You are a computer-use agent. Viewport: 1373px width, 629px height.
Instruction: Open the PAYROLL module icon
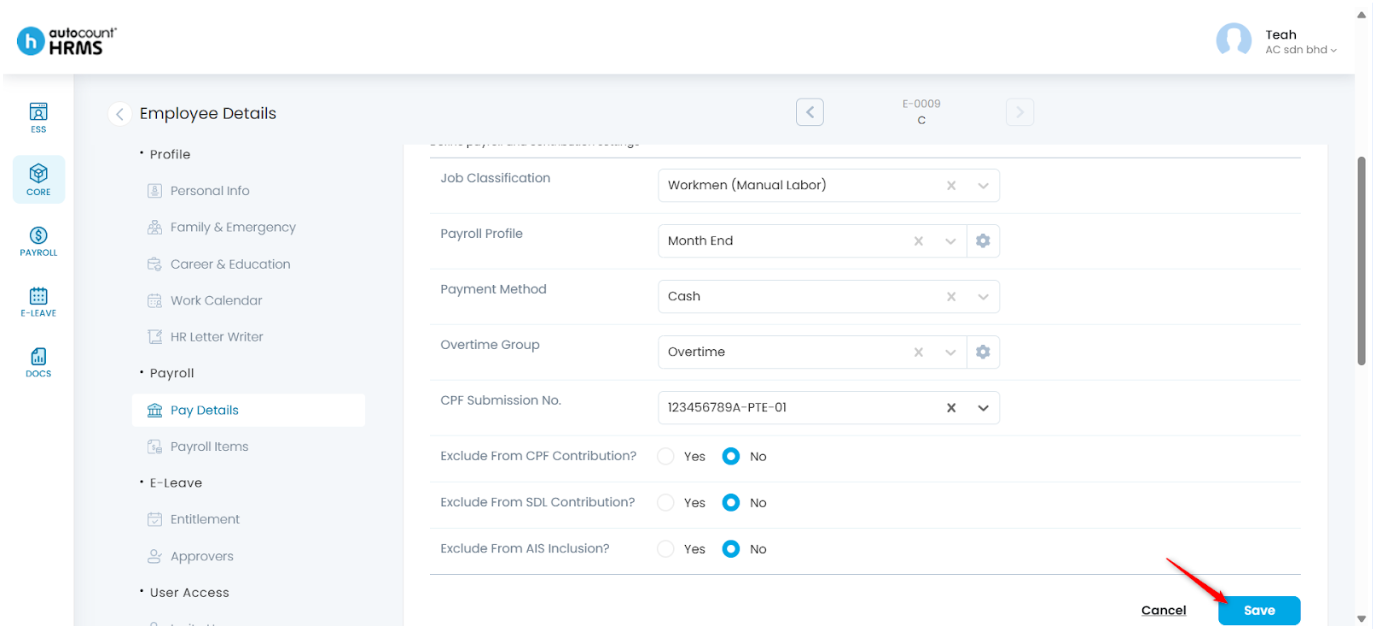point(38,241)
